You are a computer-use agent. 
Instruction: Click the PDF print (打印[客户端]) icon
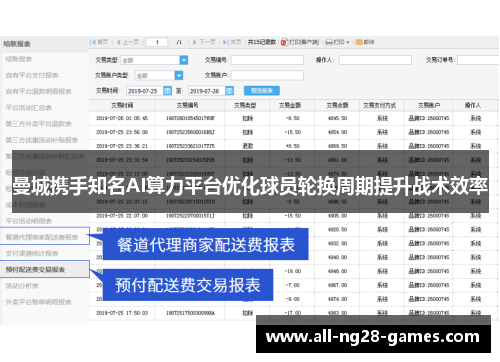tap(284, 42)
